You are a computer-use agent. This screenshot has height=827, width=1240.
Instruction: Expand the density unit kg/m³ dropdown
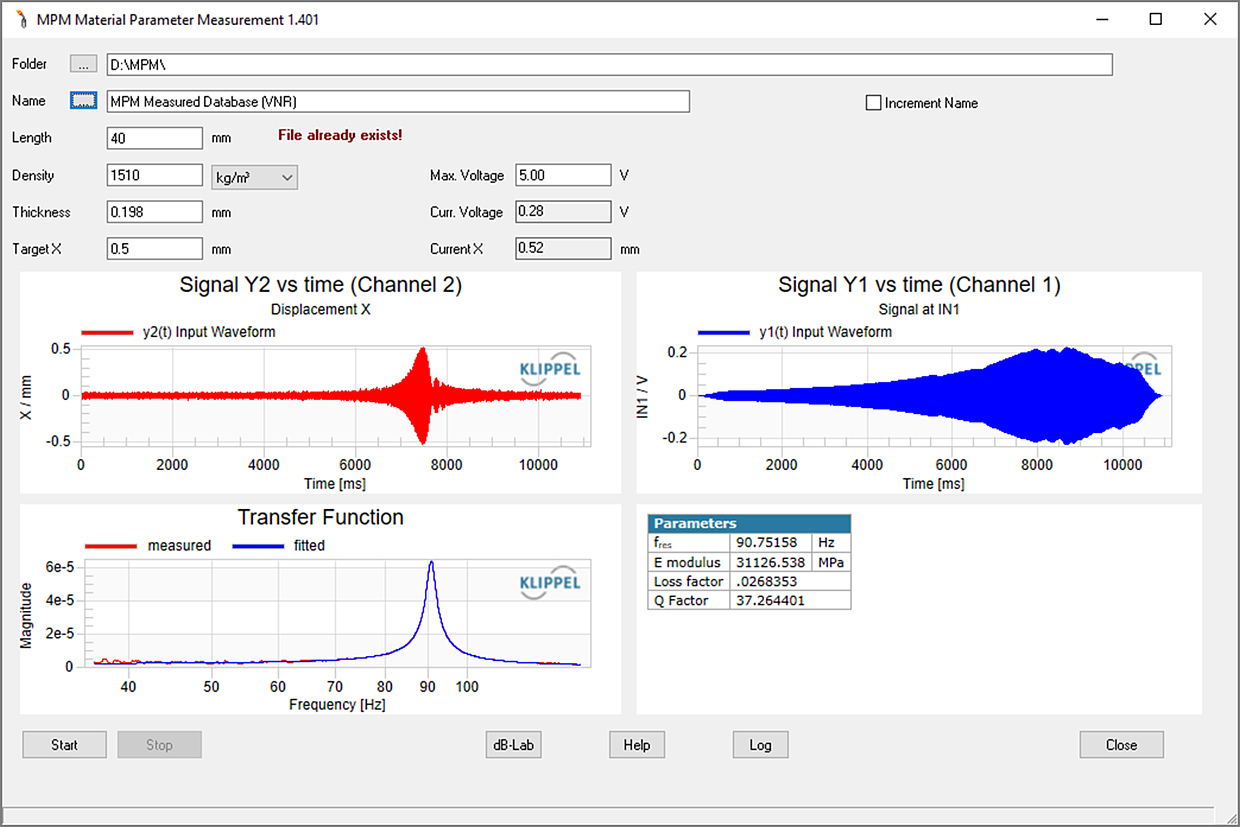pyautogui.click(x=255, y=178)
